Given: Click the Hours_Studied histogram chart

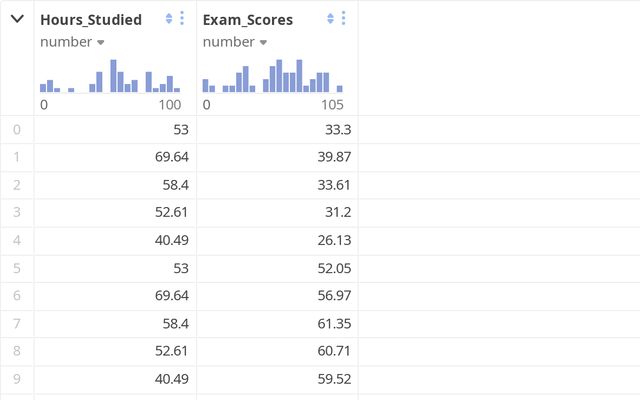Looking at the screenshot, I should 110,76.
